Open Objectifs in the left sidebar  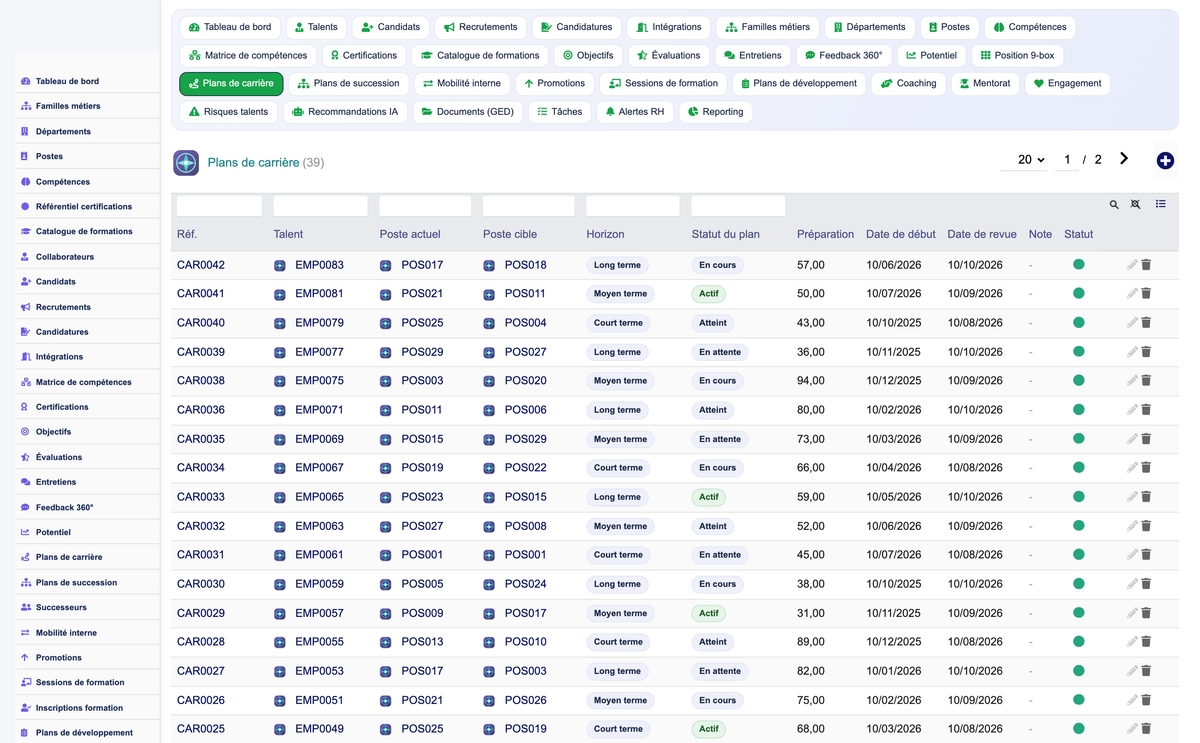[53, 432]
